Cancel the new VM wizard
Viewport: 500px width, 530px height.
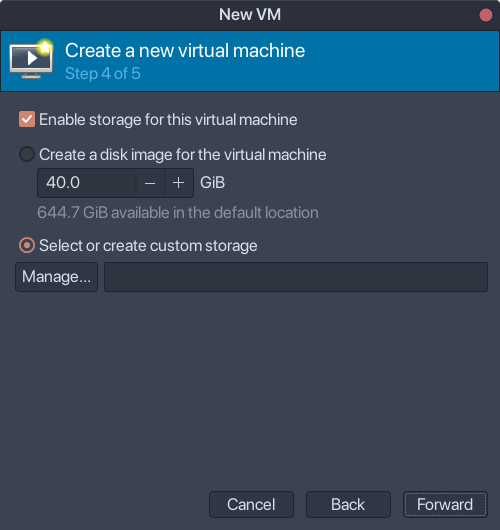click(x=251, y=504)
